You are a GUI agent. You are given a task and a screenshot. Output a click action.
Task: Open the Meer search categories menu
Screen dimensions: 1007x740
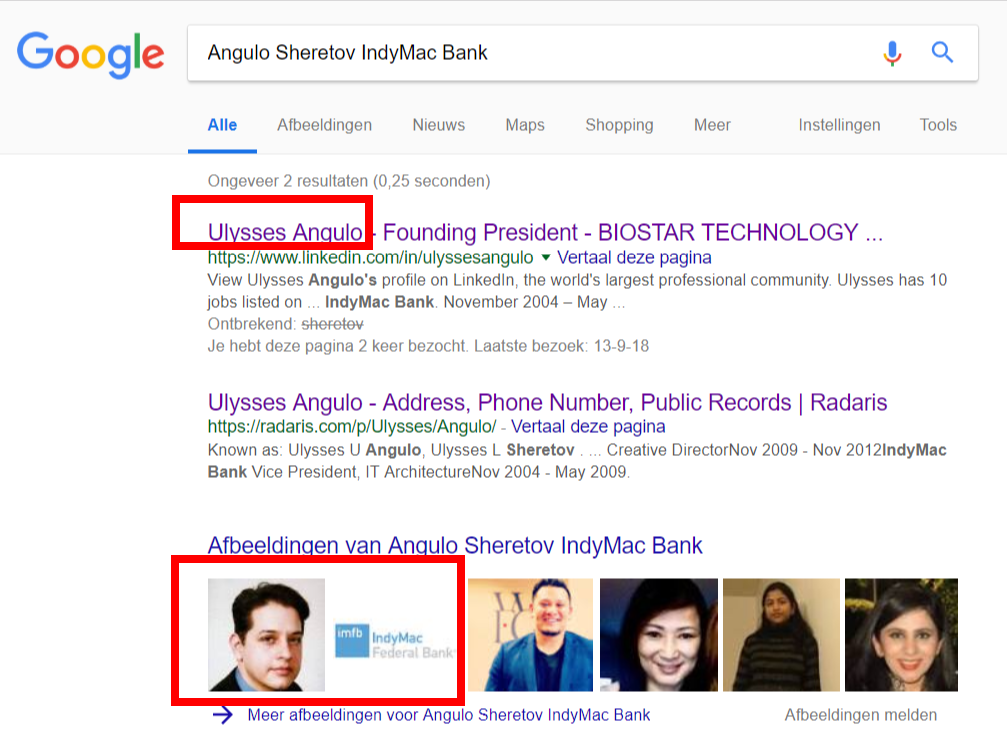click(x=712, y=125)
